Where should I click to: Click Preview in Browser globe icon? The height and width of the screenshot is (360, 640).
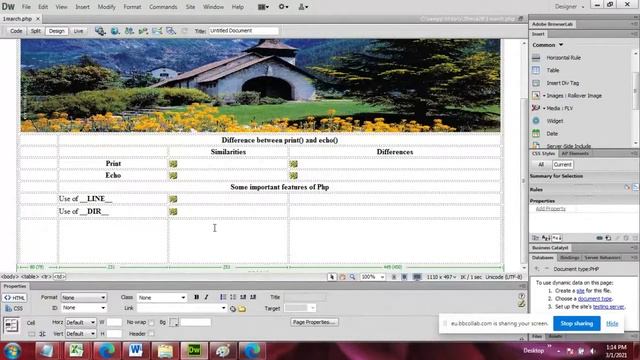point(115,31)
